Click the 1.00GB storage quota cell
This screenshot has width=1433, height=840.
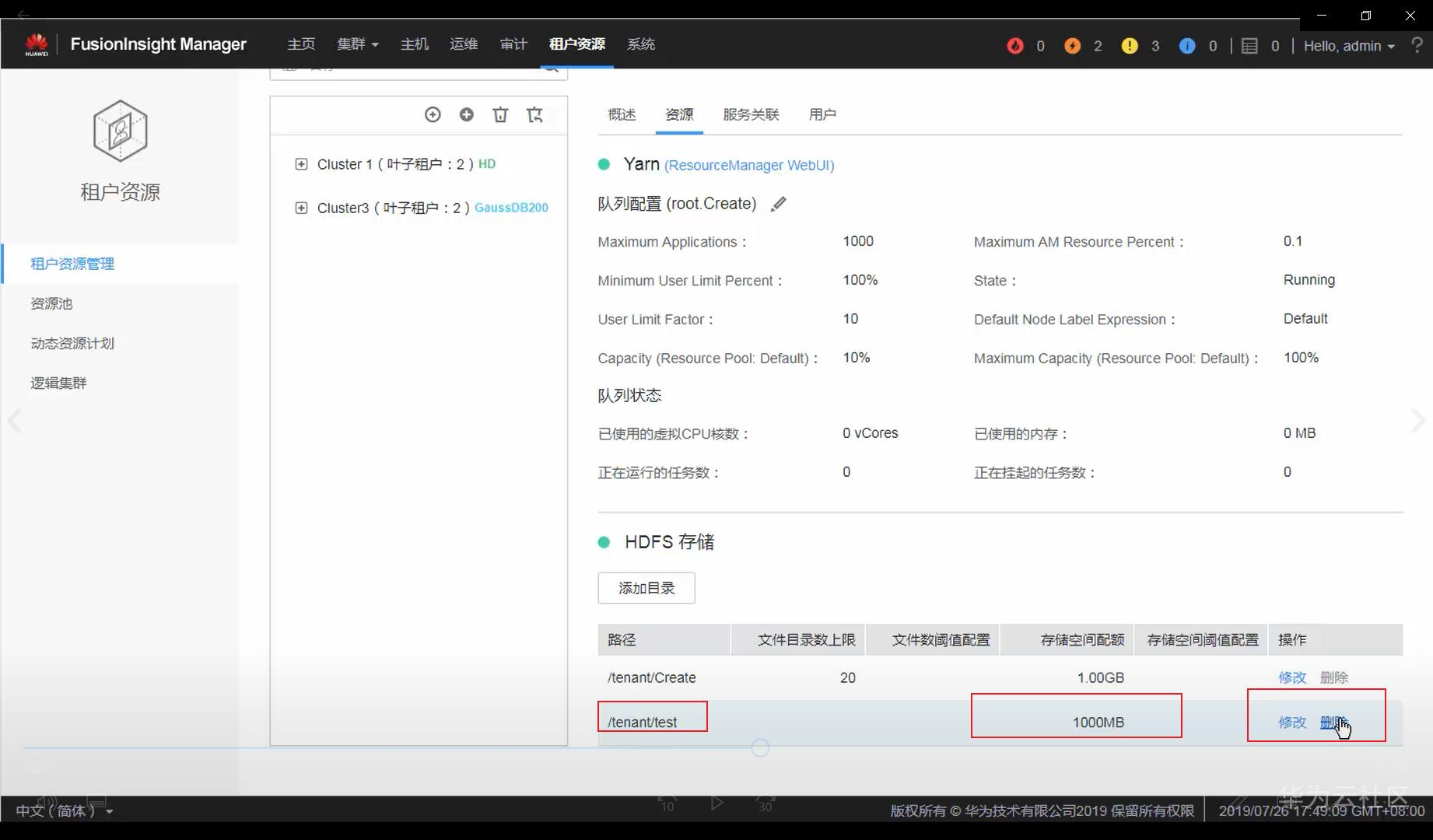coord(1101,677)
